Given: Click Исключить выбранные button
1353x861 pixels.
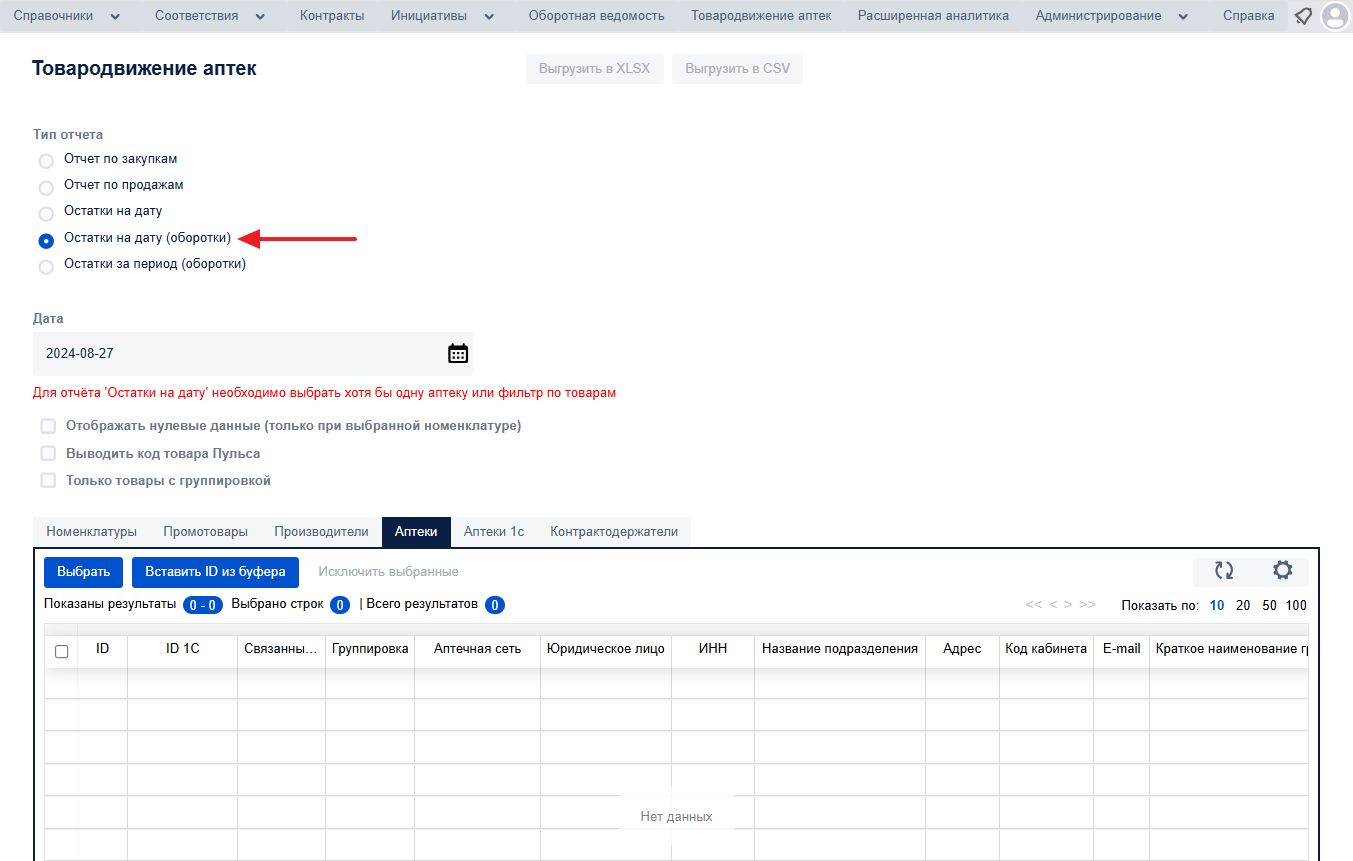Looking at the screenshot, I should 389,572.
